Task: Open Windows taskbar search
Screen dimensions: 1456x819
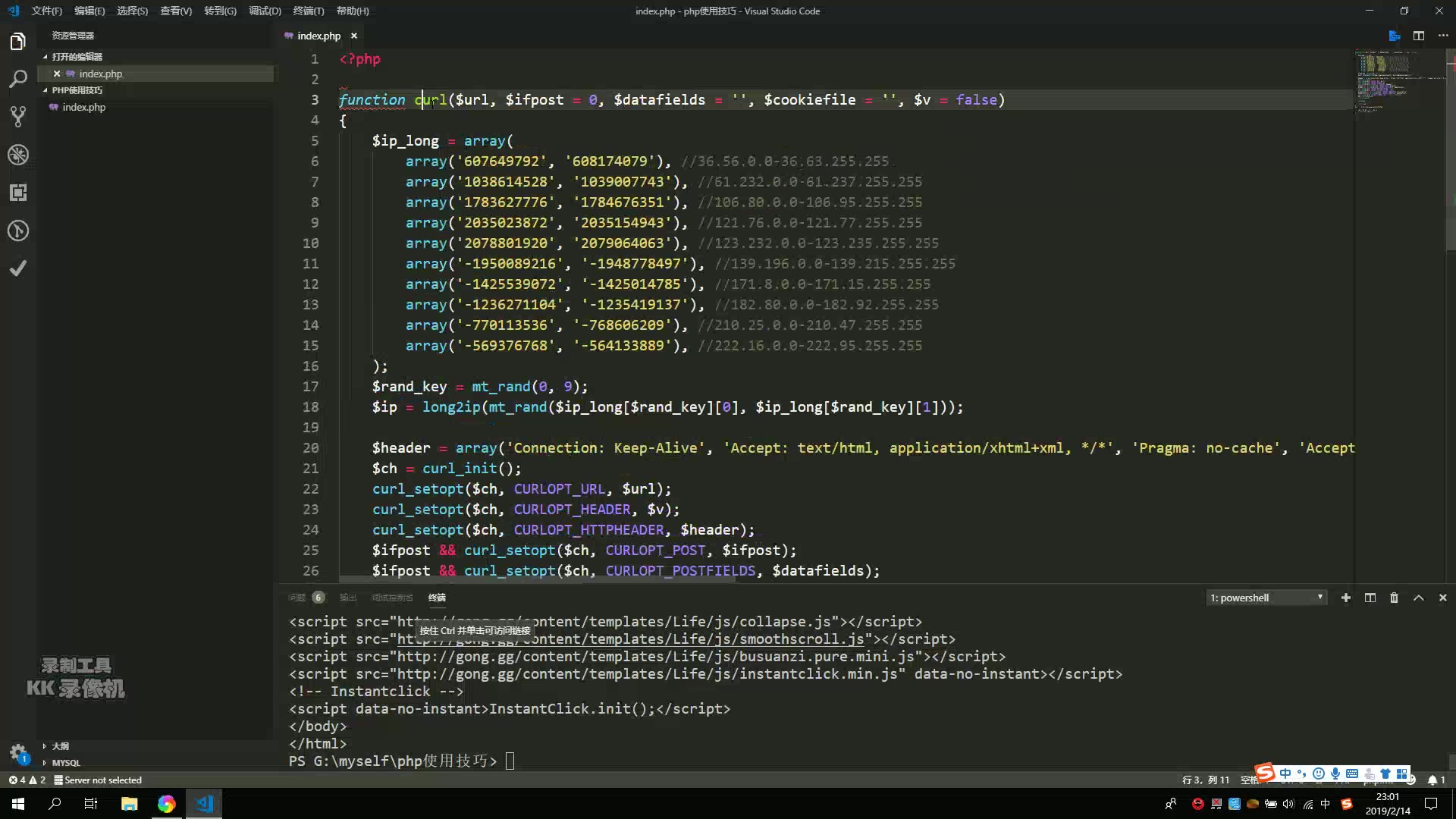Action: point(55,804)
